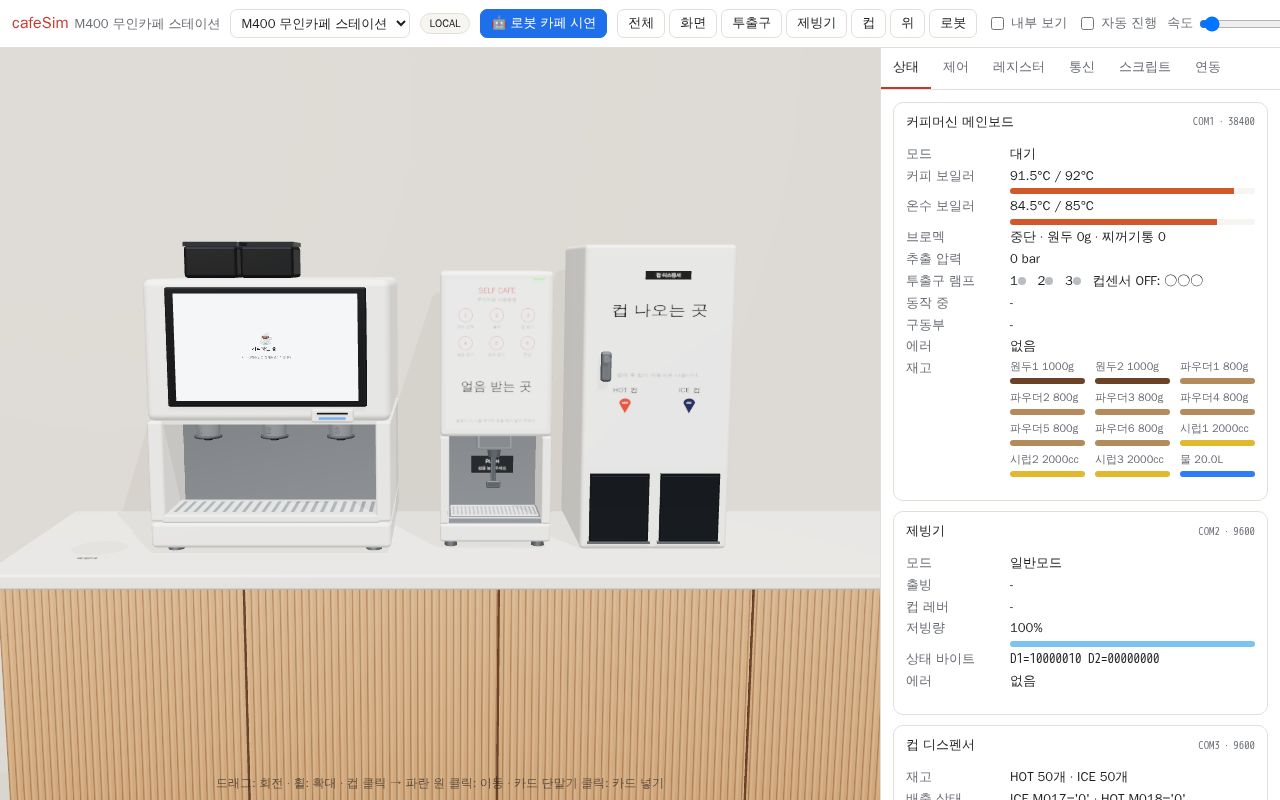The width and height of the screenshot is (1280, 800).
Task: Click the 커피머신 메인보드 card title
Action: [960, 122]
